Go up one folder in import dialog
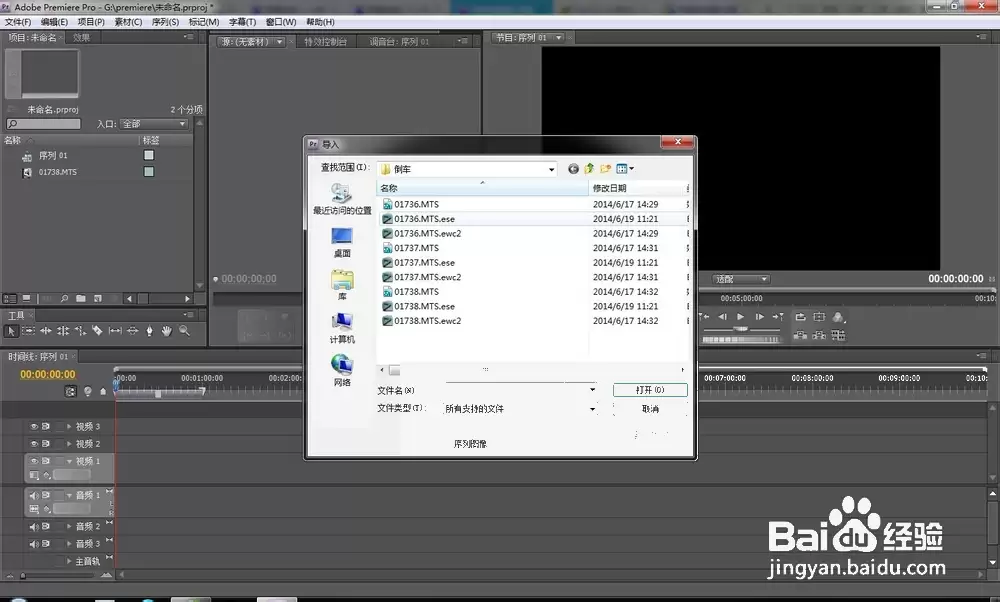This screenshot has width=1000, height=602. coord(589,168)
